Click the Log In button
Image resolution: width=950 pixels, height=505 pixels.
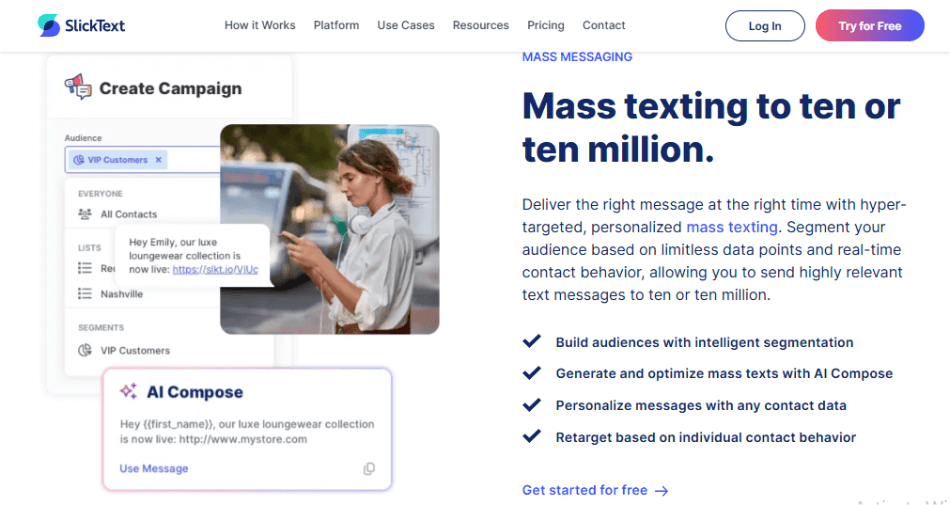[x=765, y=26]
